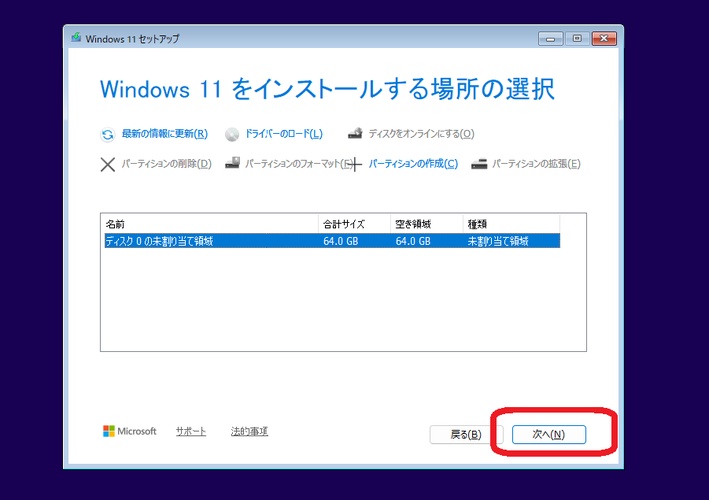Viewport: 709px width, 500px height.
Task: Choose パーティションの作成(C) link
Action: click(413, 164)
